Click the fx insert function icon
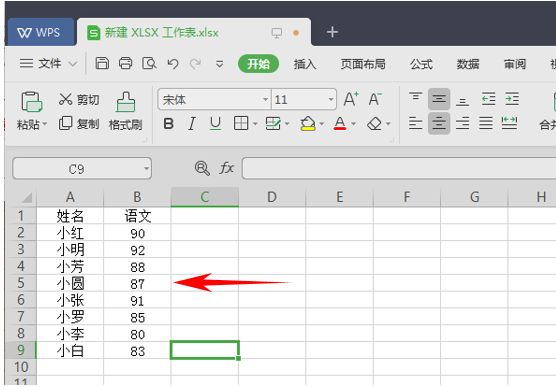This screenshot has width=556, height=387. 227,168
